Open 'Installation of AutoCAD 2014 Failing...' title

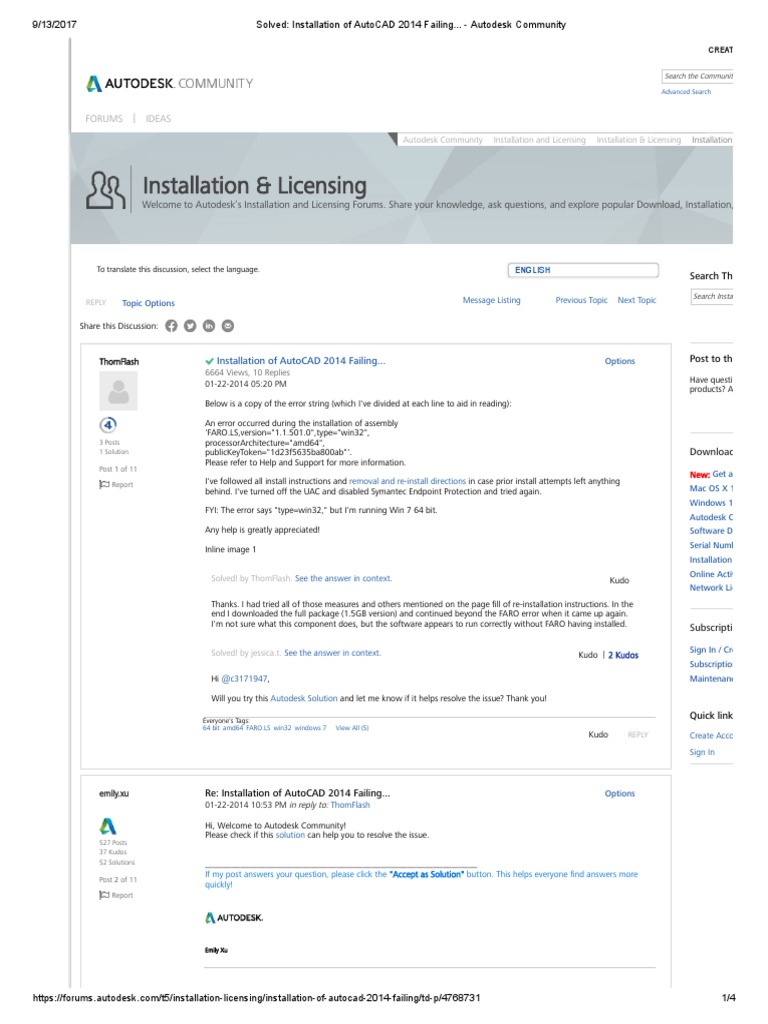point(301,360)
